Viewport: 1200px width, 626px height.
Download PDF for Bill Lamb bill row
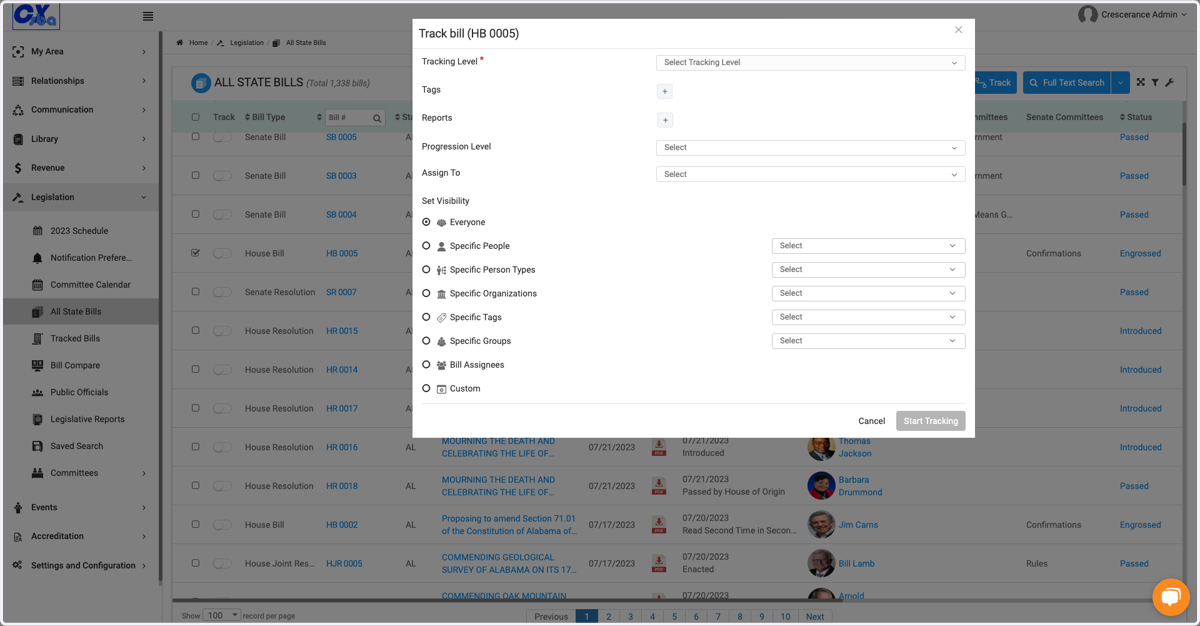659,563
